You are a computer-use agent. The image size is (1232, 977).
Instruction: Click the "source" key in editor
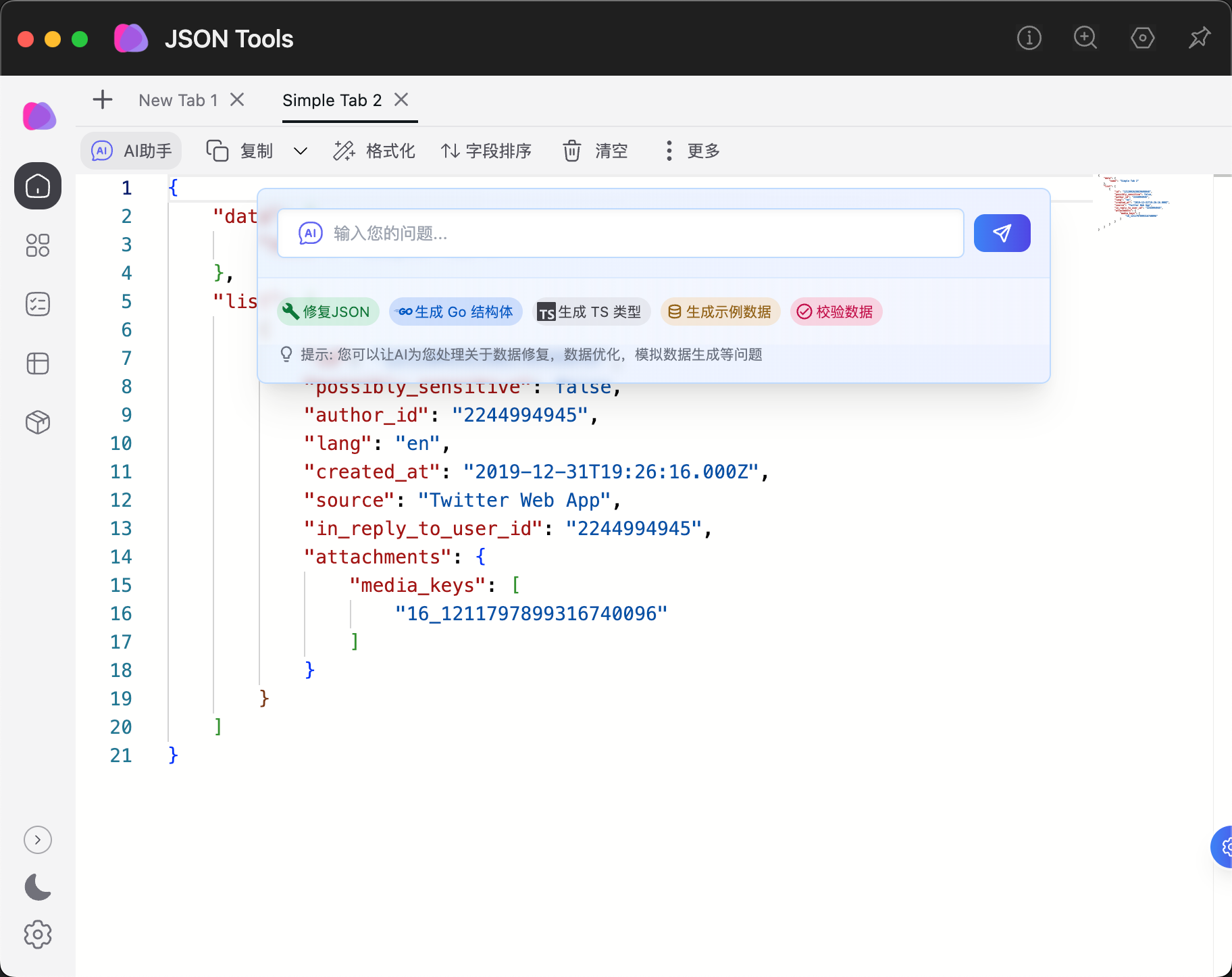click(349, 500)
